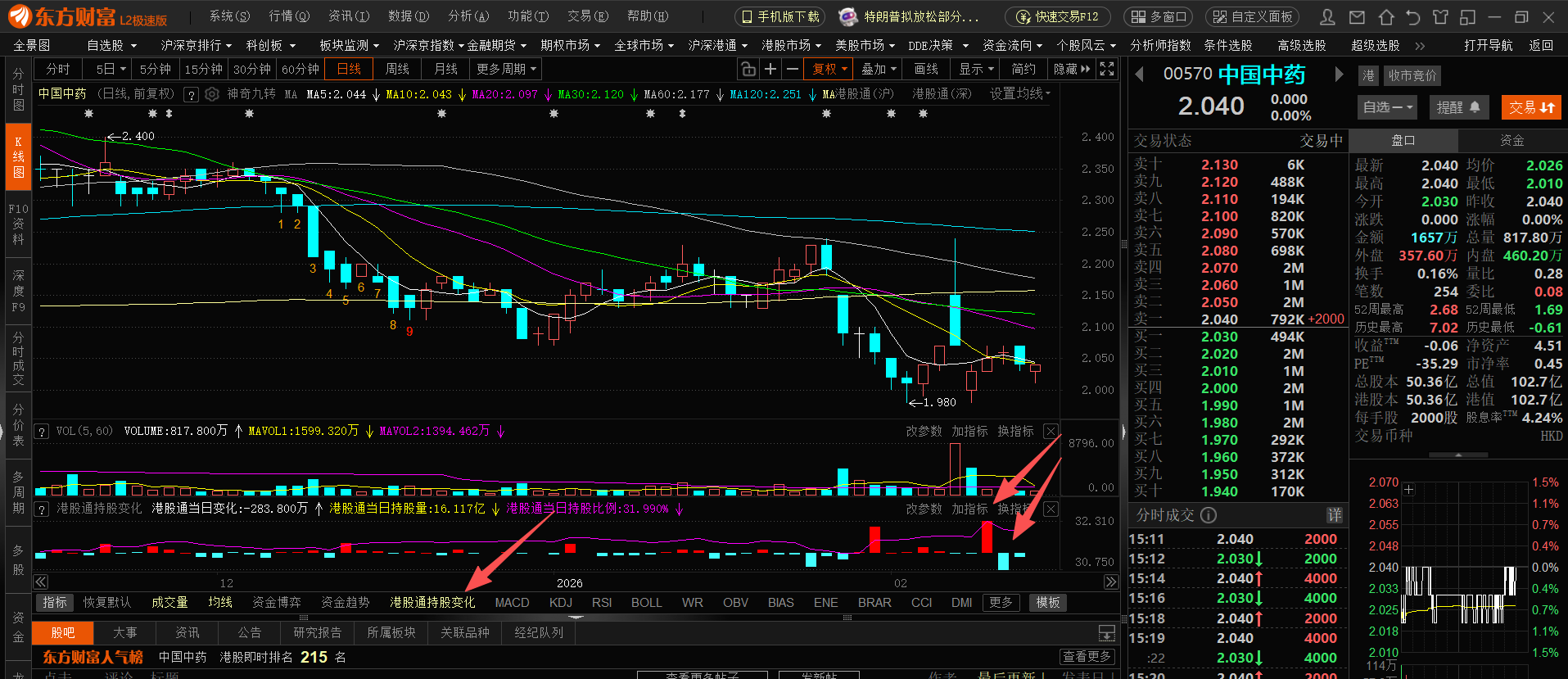Select MACD indicator
The height and width of the screenshot is (679, 1568).
(x=512, y=603)
